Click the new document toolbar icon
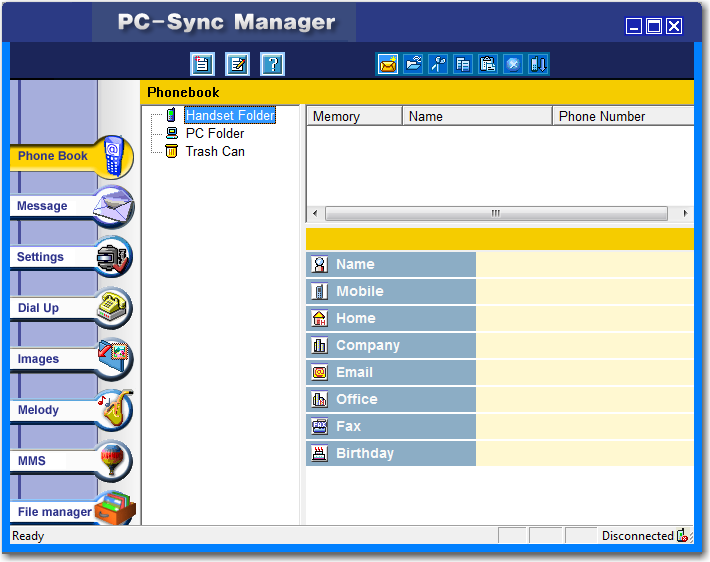Screen dimensions: 710x562 (203, 65)
